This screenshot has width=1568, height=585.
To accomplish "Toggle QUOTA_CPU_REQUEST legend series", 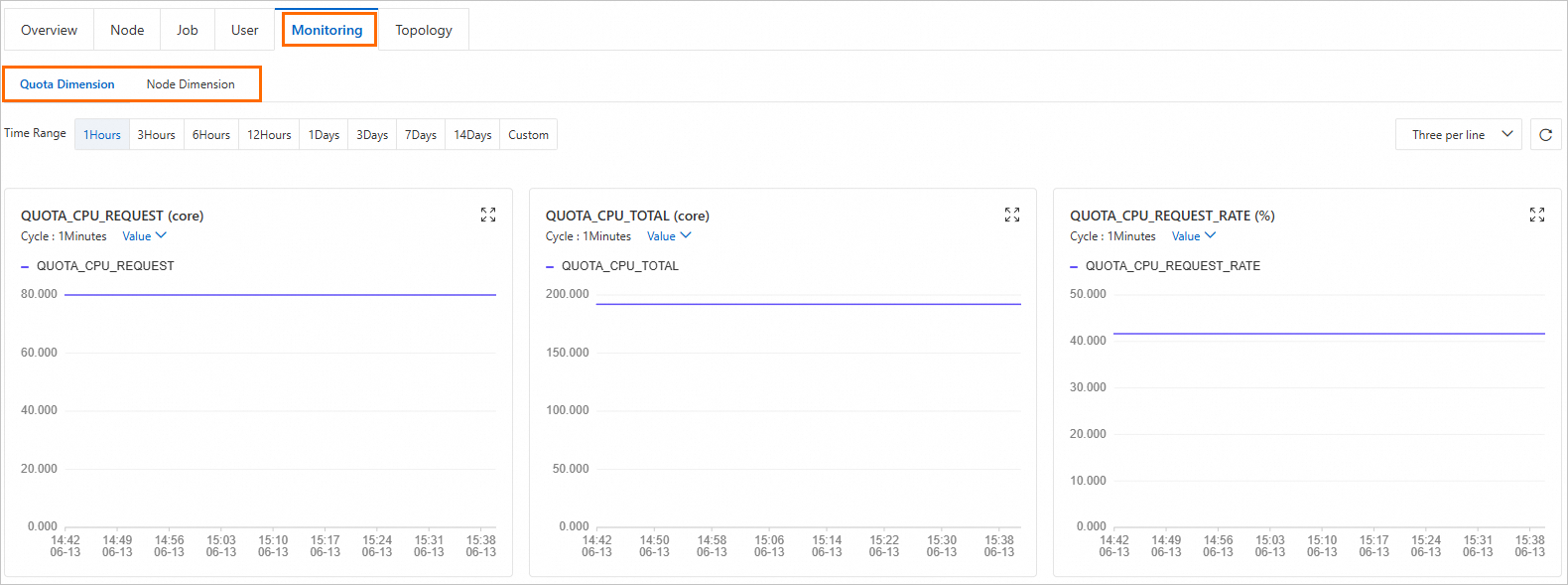I will pyautogui.click(x=104, y=266).
